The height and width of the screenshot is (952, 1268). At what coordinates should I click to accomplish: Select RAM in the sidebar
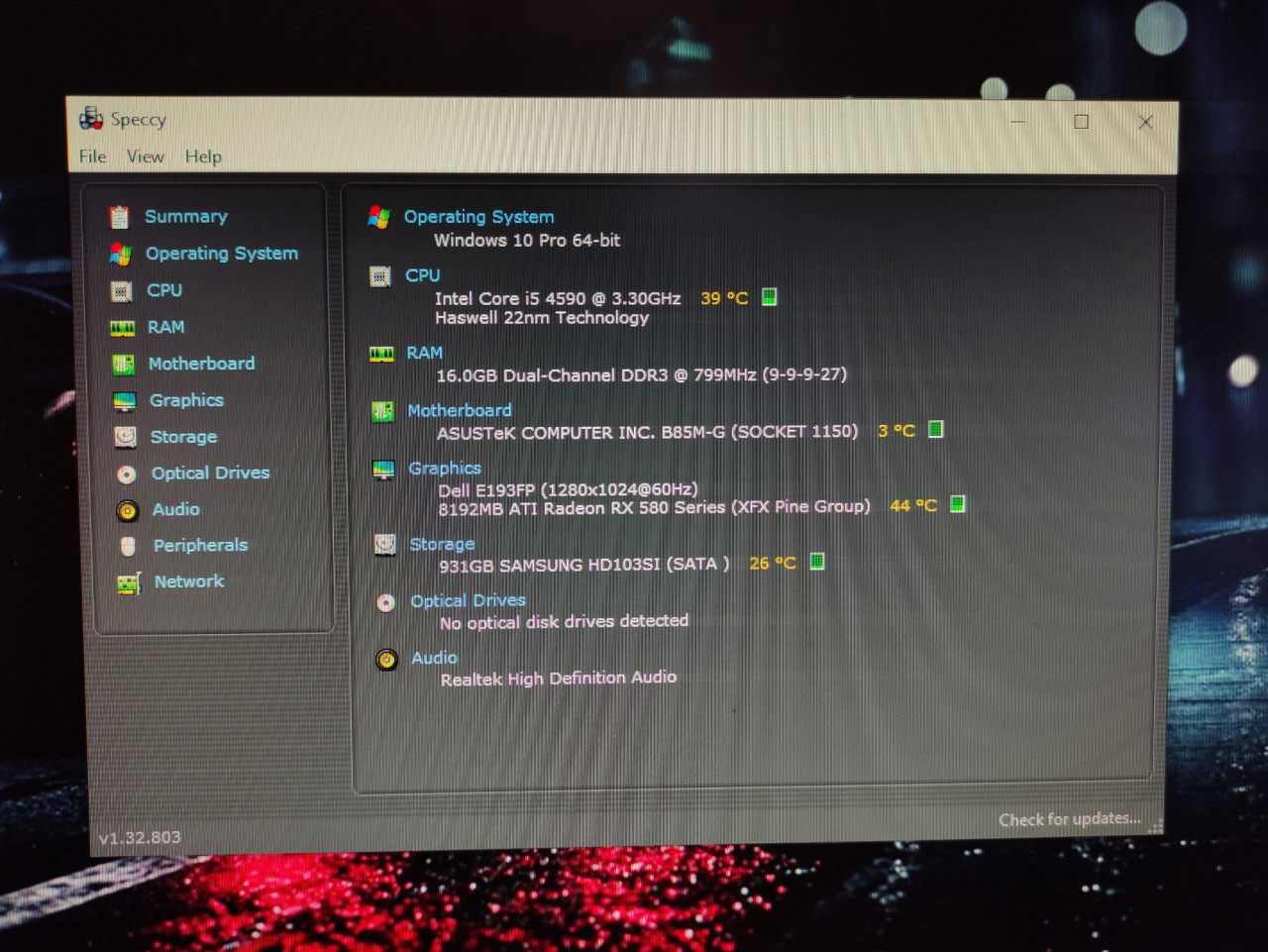[x=166, y=327]
